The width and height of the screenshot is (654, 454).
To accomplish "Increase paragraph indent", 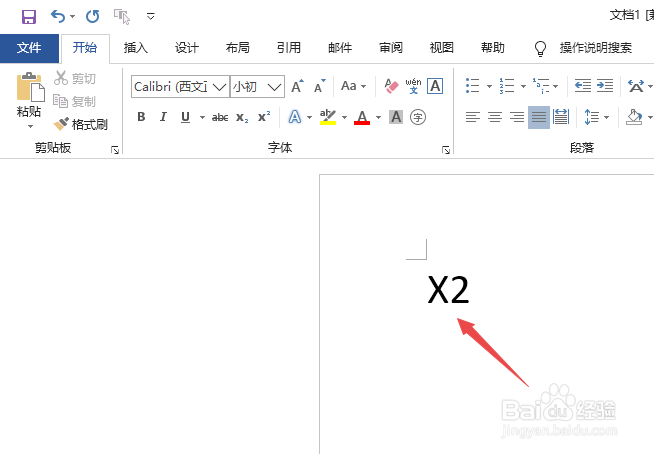I will click(605, 86).
